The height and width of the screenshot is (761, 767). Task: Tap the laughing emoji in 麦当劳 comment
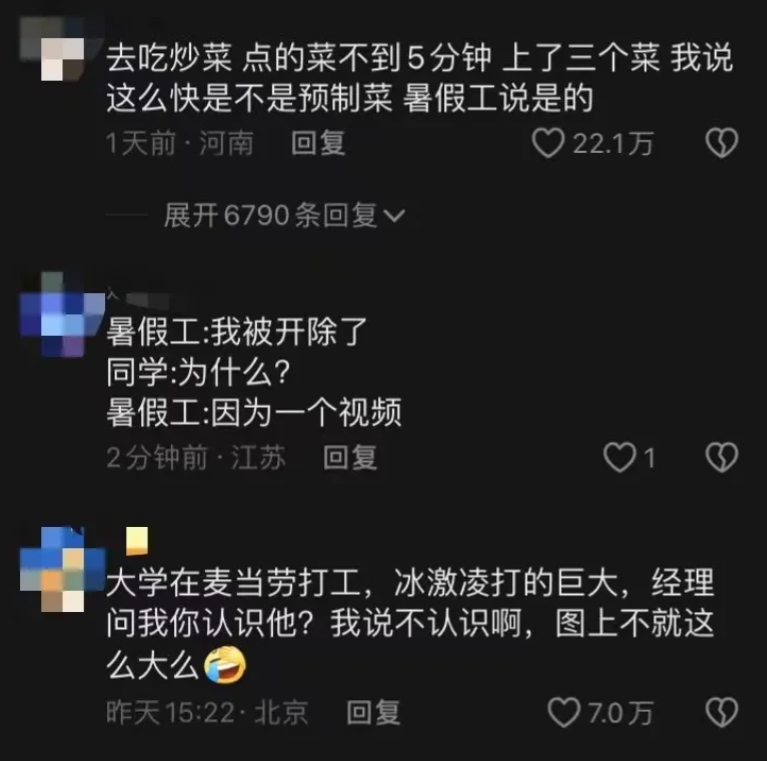point(225,665)
